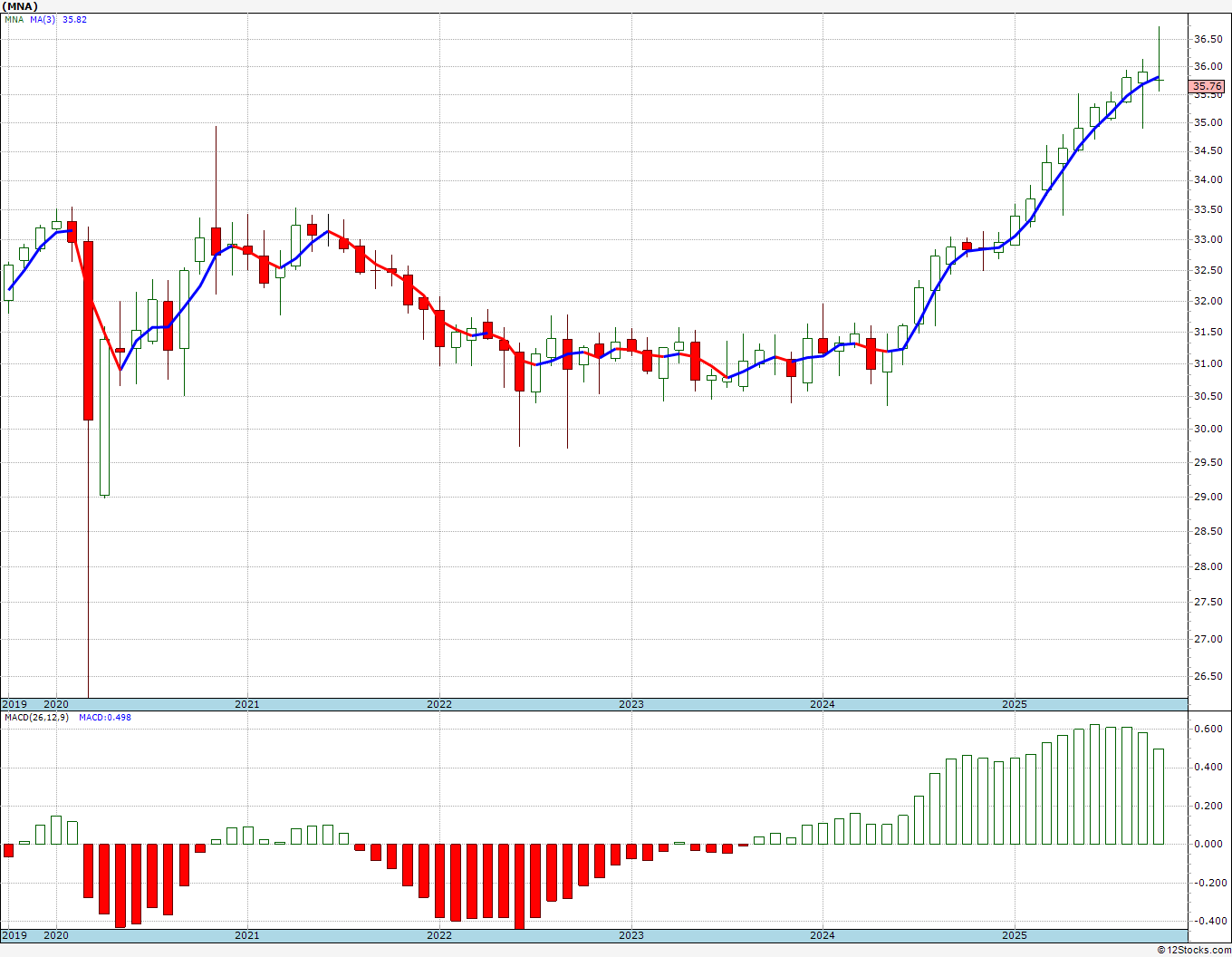This screenshot has width=1232, height=957.
Task: Click the (MNA) ticker title
Action: (x=20, y=6)
